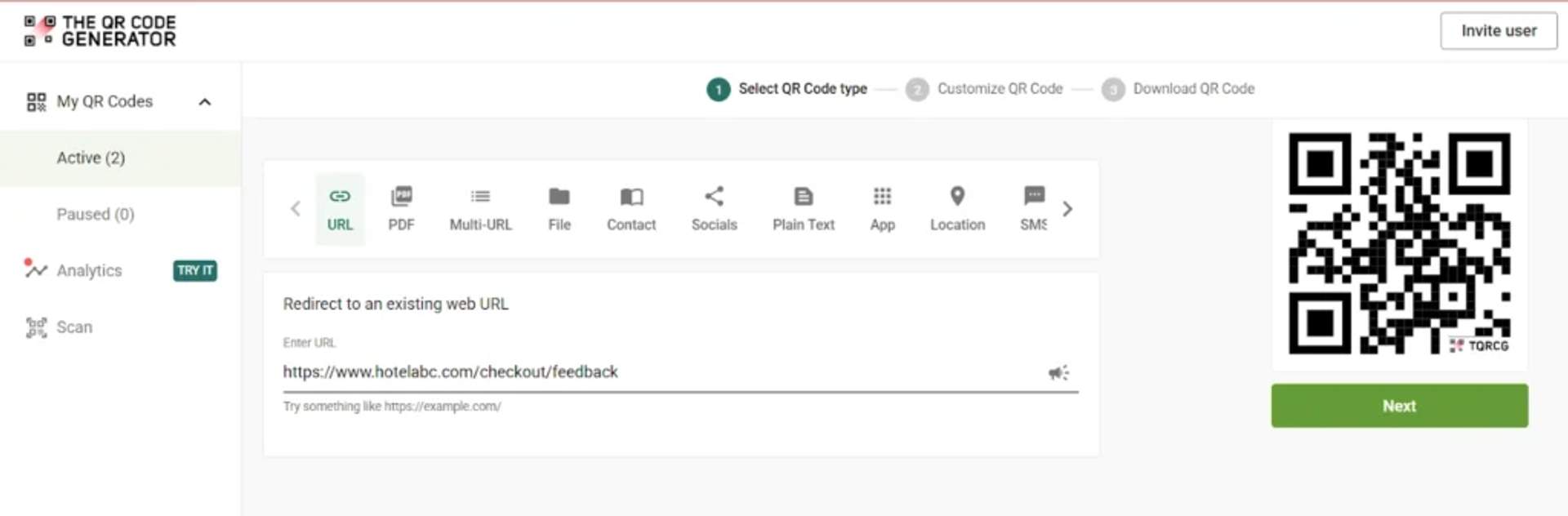This screenshot has height=516, width=1568.
Task: Open Active (2) QR codes list
Action: click(x=120, y=158)
